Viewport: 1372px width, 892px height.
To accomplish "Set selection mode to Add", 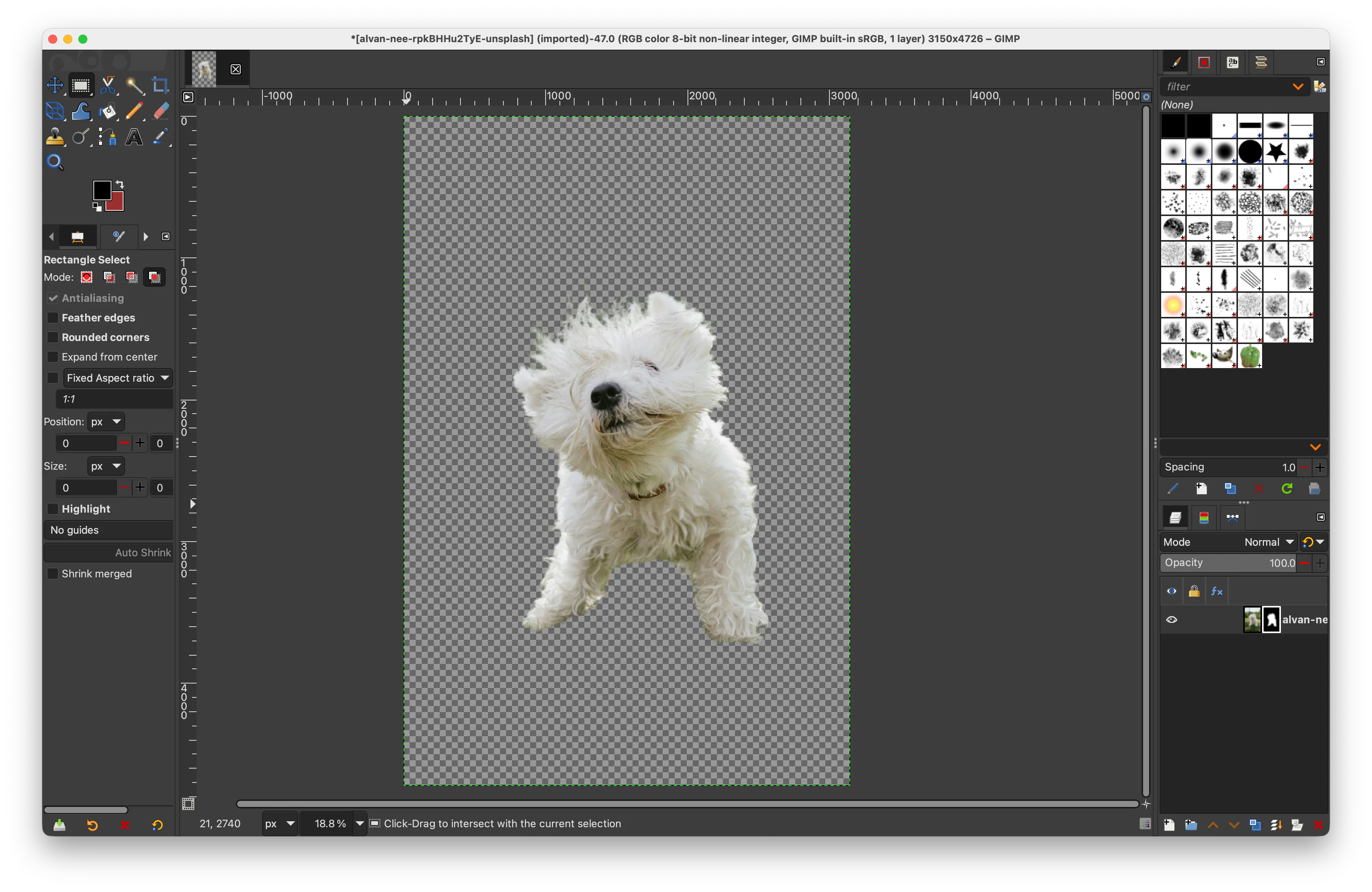I will click(109, 277).
